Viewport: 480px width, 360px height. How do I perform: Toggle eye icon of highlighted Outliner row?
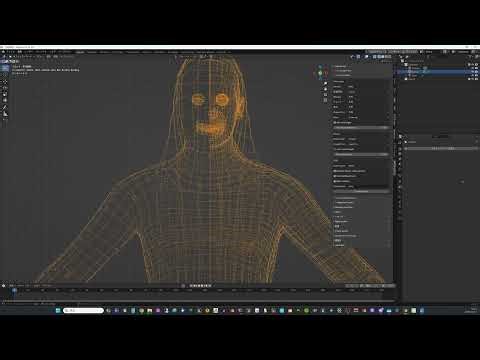tap(472, 71)
